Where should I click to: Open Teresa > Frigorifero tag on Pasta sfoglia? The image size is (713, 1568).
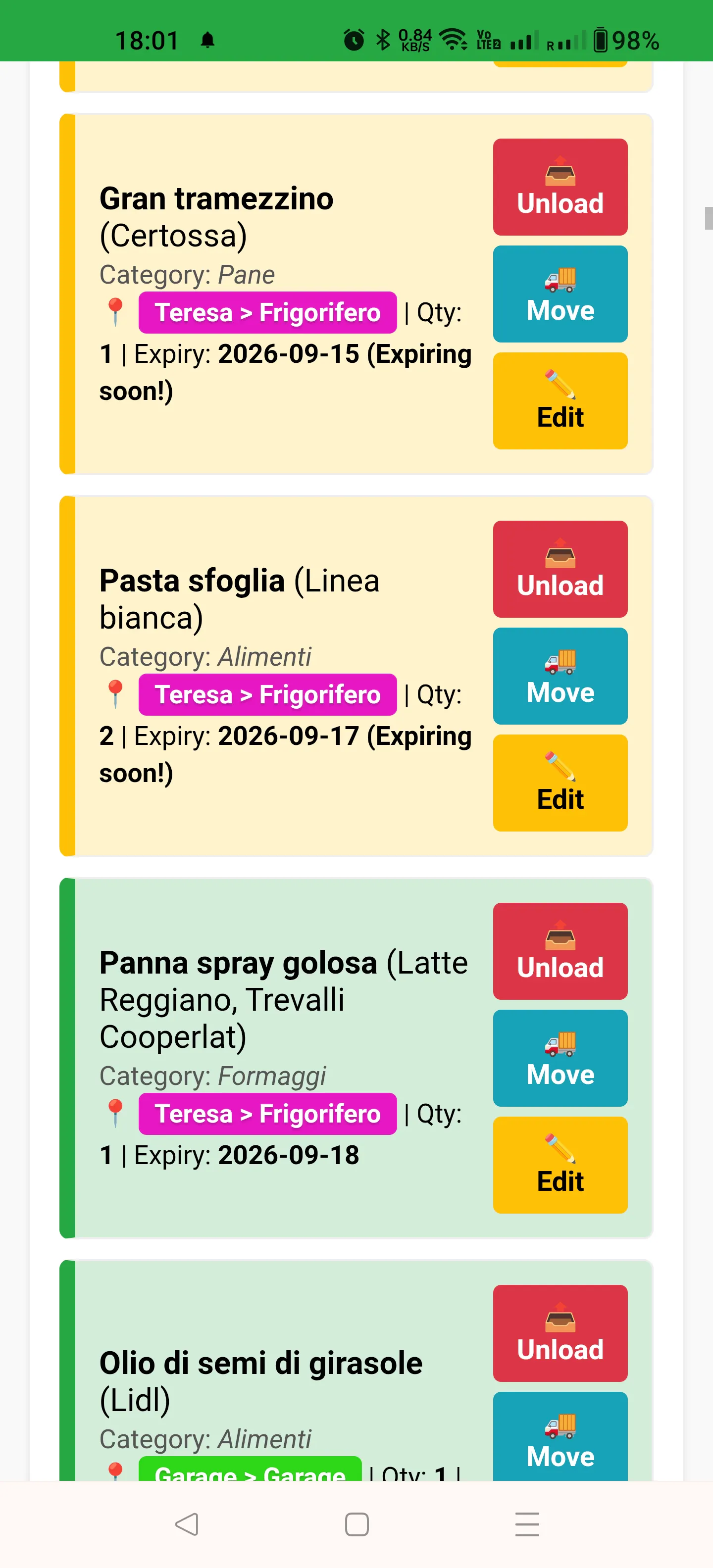[267, 694]
